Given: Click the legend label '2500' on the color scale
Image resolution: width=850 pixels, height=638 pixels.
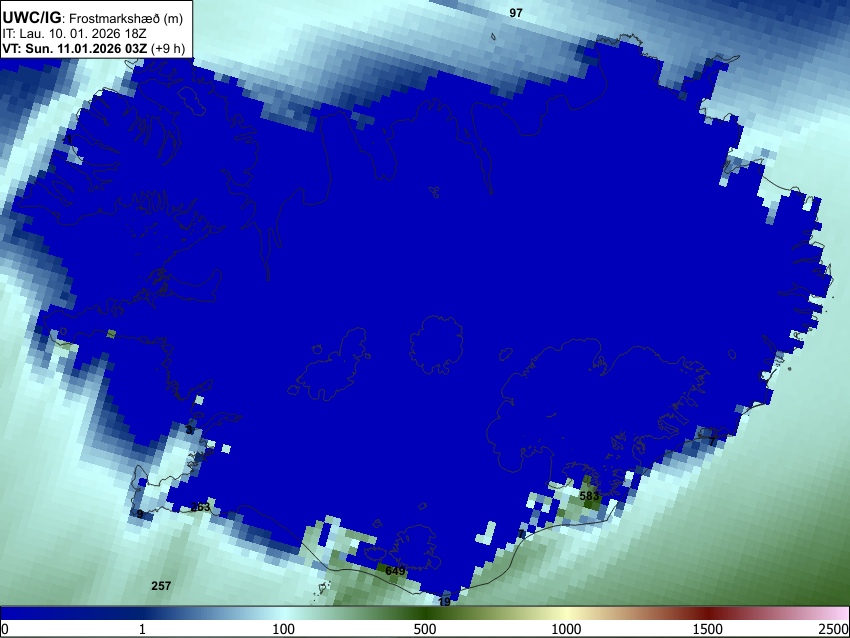Looking at the screenshot, I should [x=834, y=629].
